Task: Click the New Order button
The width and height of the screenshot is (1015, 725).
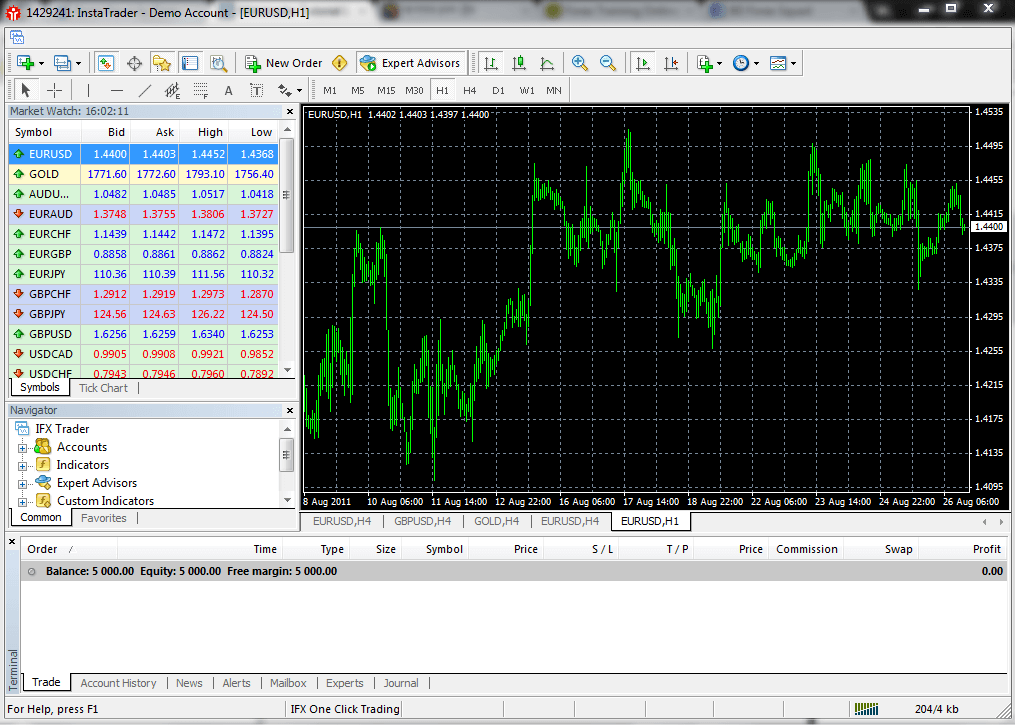Action: pyautogui.click(x=284, y=63)
